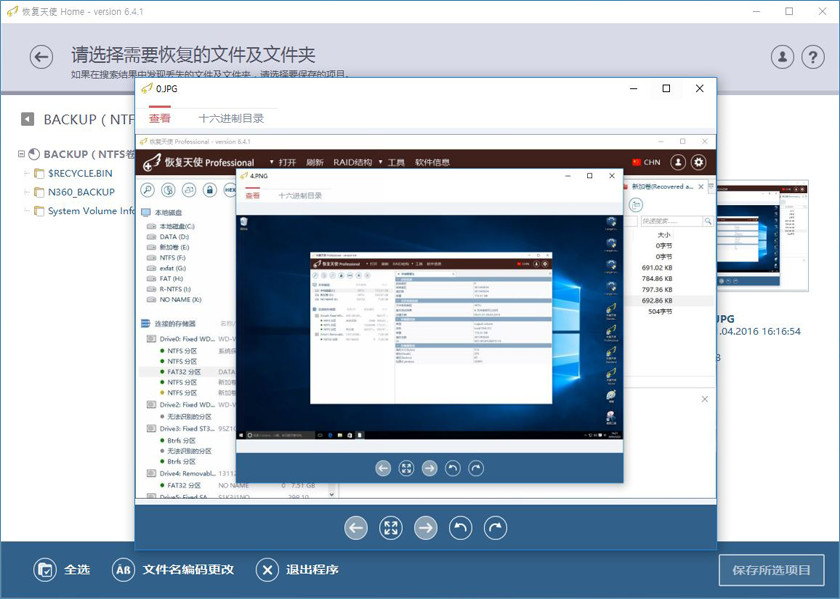The width and height of the screenshot is (840, 599).
Task: Select the System Volume Info folder
Action: tap(86, 211)
